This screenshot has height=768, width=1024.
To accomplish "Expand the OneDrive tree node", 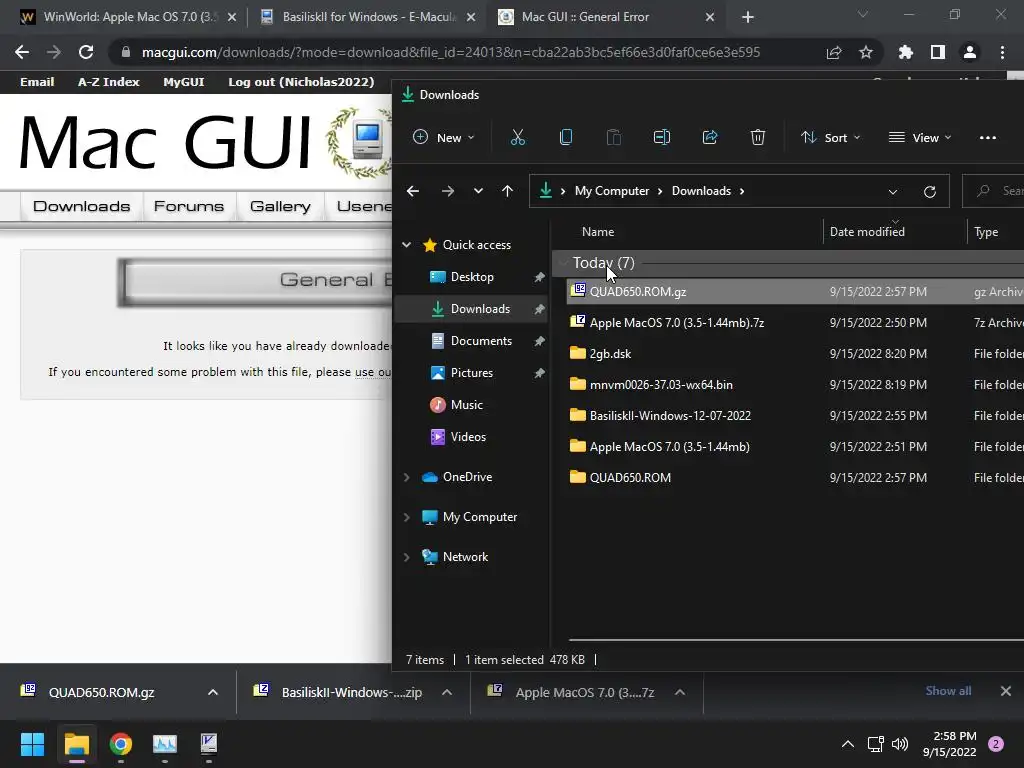I will click(x=407, y=477).
